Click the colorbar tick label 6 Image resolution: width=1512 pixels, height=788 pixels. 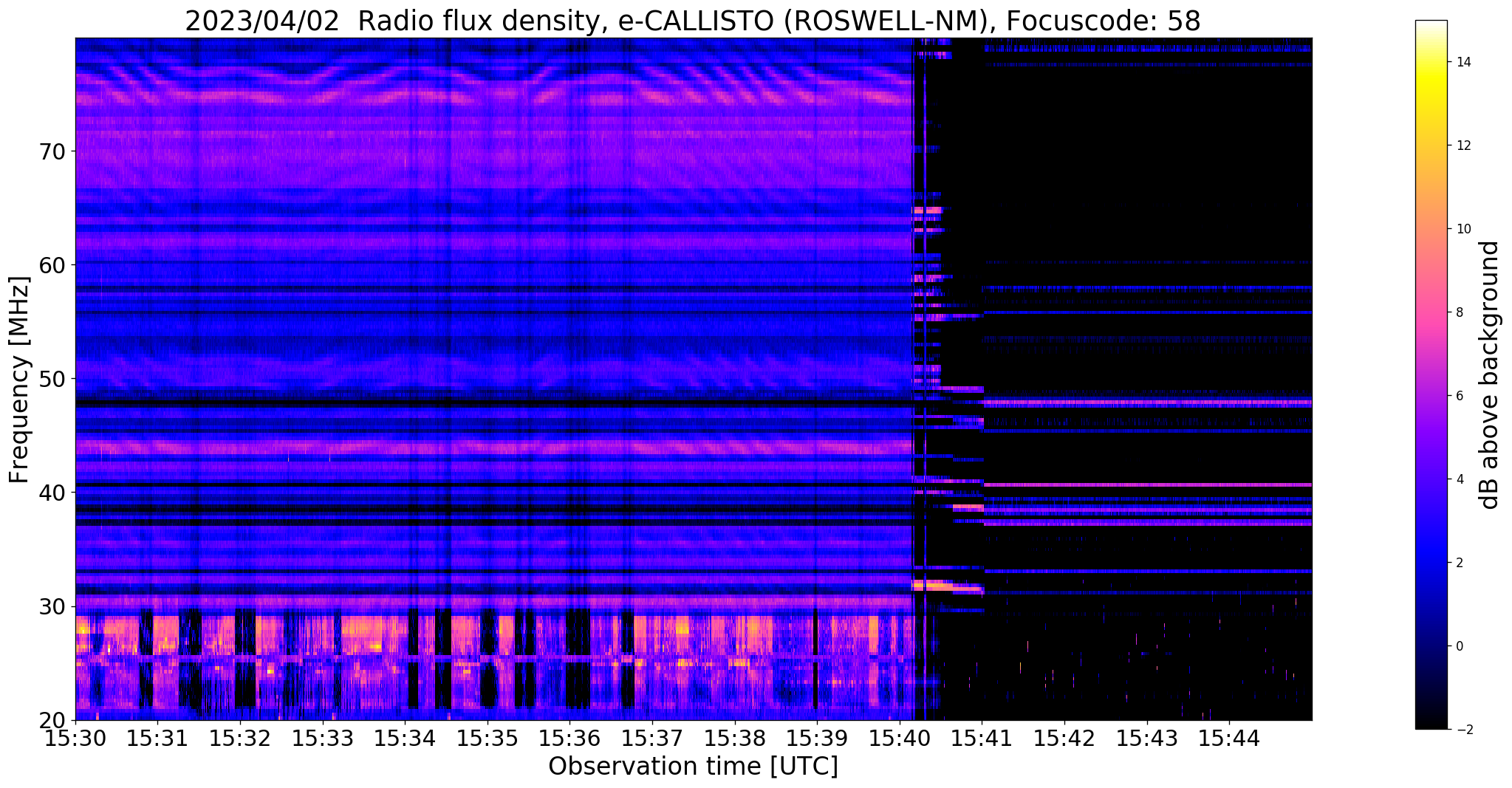(1459, 396)
